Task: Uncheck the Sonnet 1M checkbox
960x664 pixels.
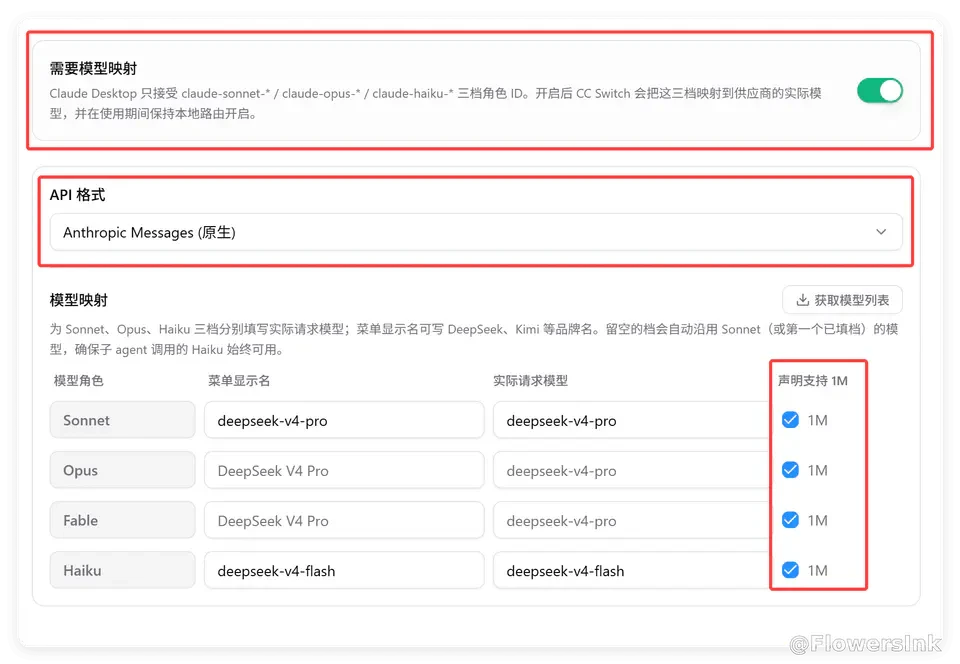Action: [790, 420]
